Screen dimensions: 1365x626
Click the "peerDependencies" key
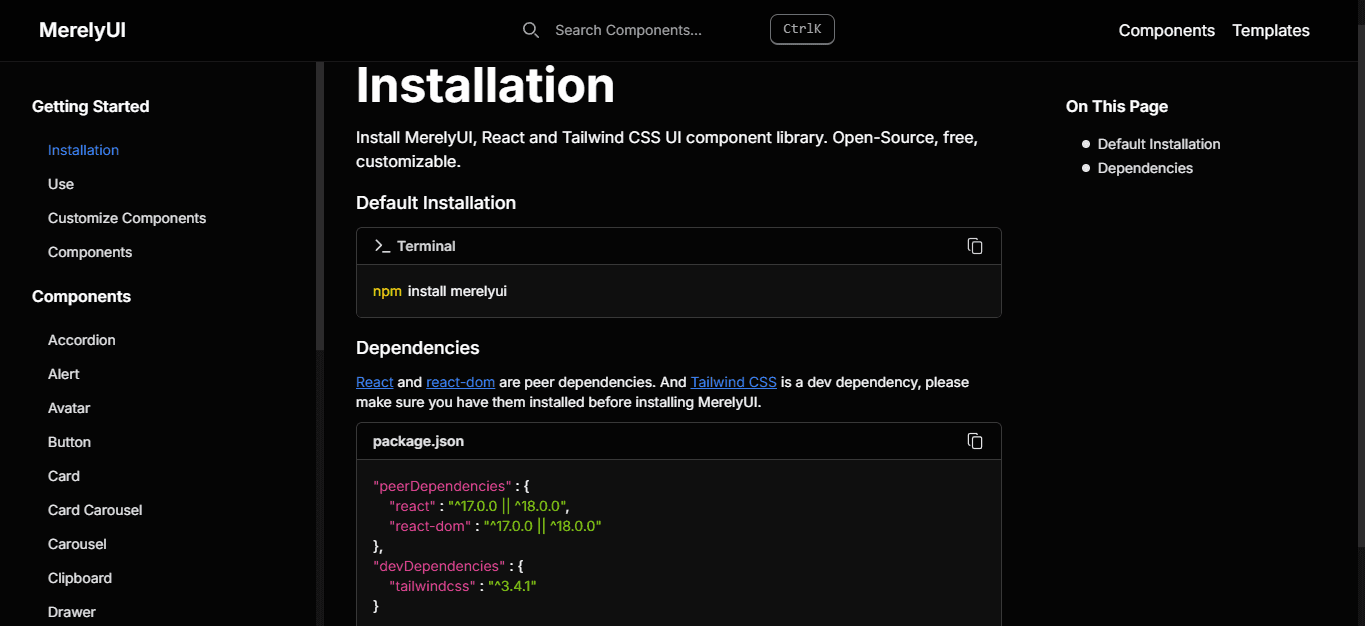(442, 486)
